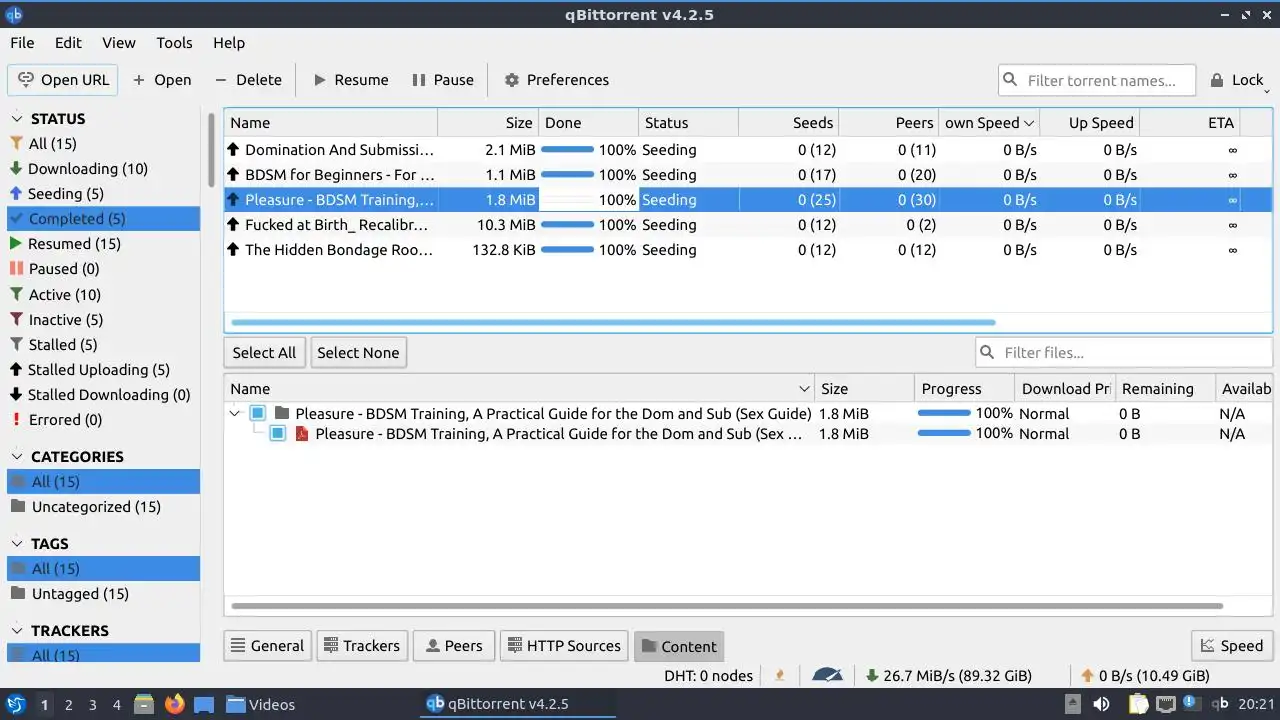This screenshot has width=1280, height=720.
Task: Collapse the CATEGORIES filter section
Action: 17,456
